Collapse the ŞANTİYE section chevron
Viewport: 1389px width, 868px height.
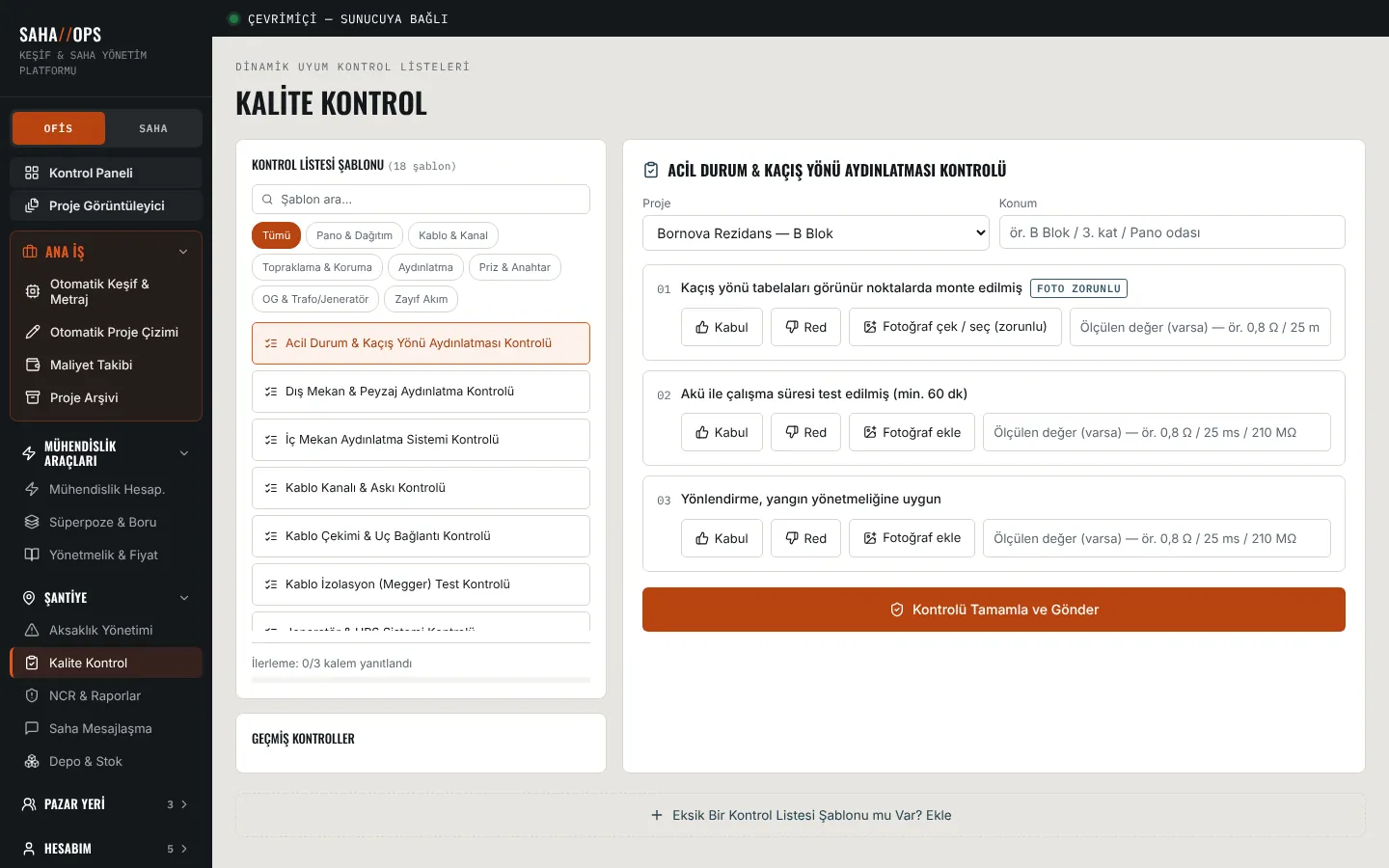point(184,598)
